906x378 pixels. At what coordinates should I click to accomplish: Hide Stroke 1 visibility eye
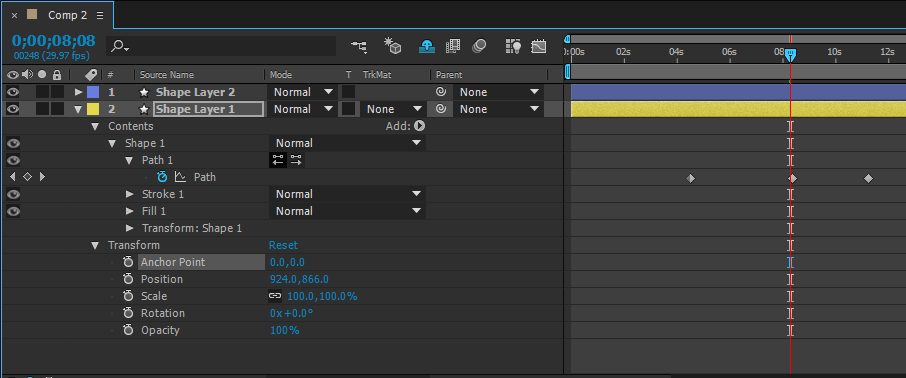[13, 194]
